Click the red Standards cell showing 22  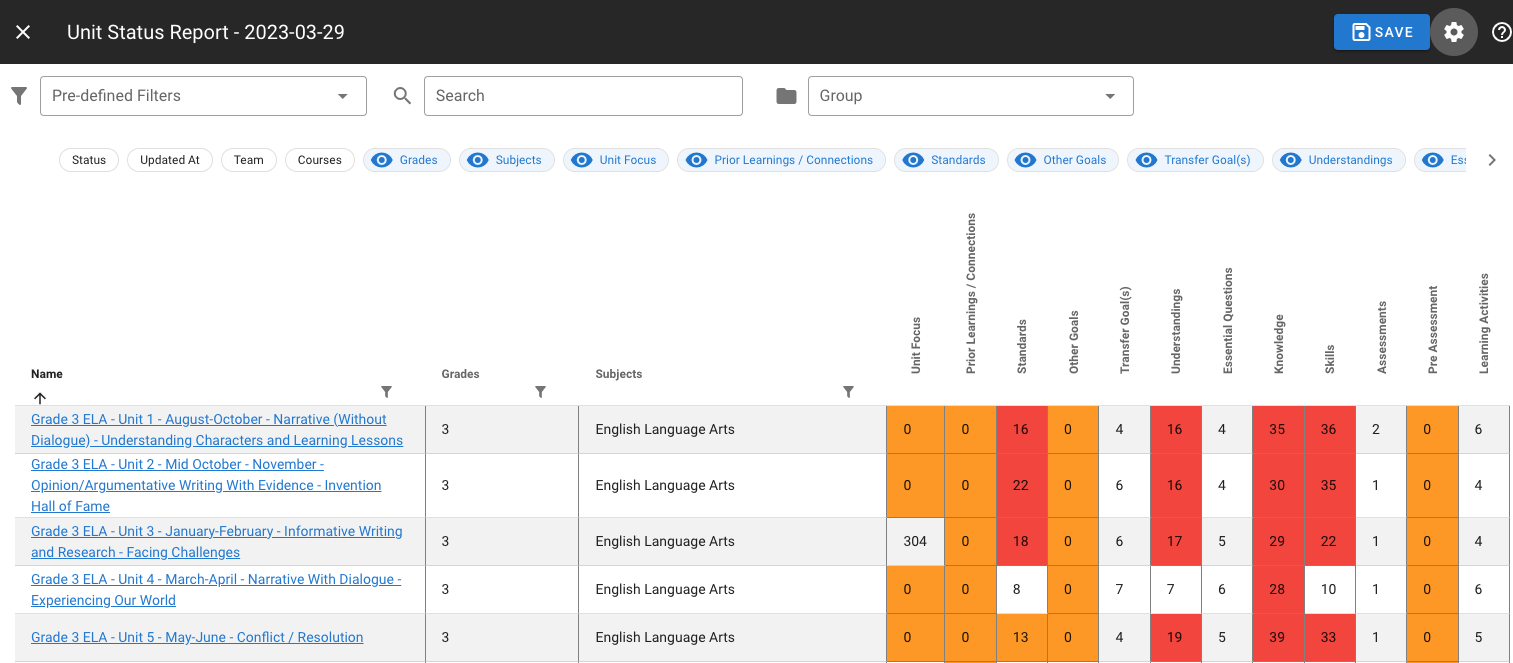pyautogui.click(x=1021, y=485)
